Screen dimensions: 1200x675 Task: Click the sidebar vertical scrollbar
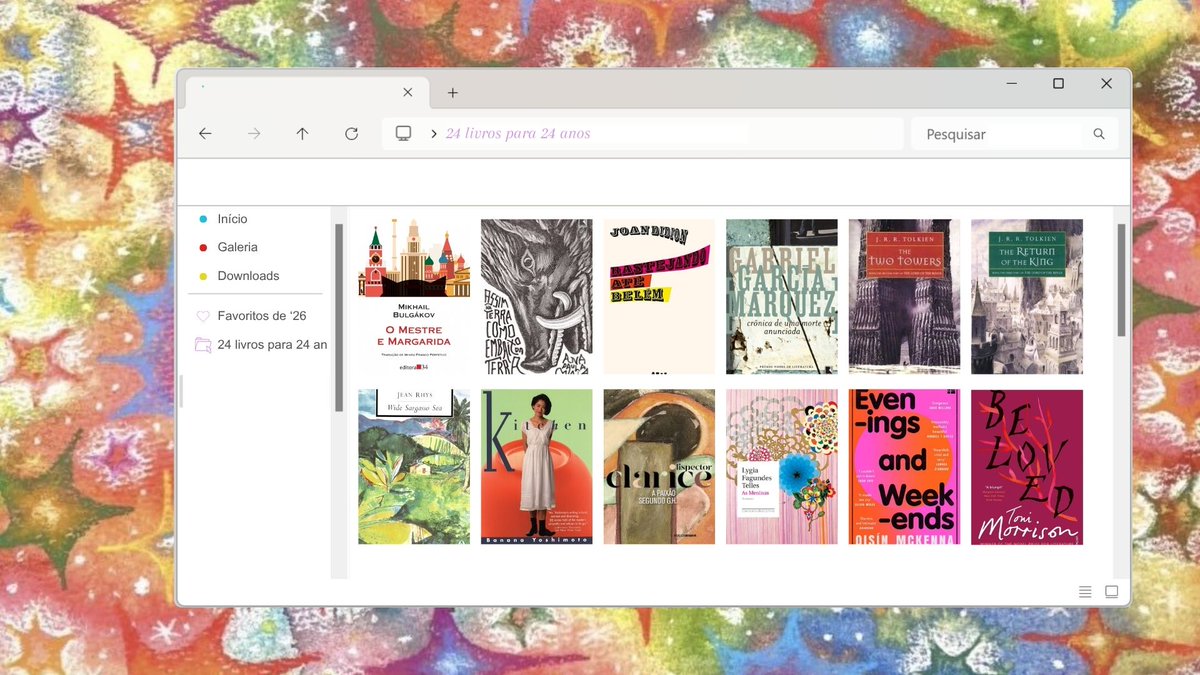point(339,318)
